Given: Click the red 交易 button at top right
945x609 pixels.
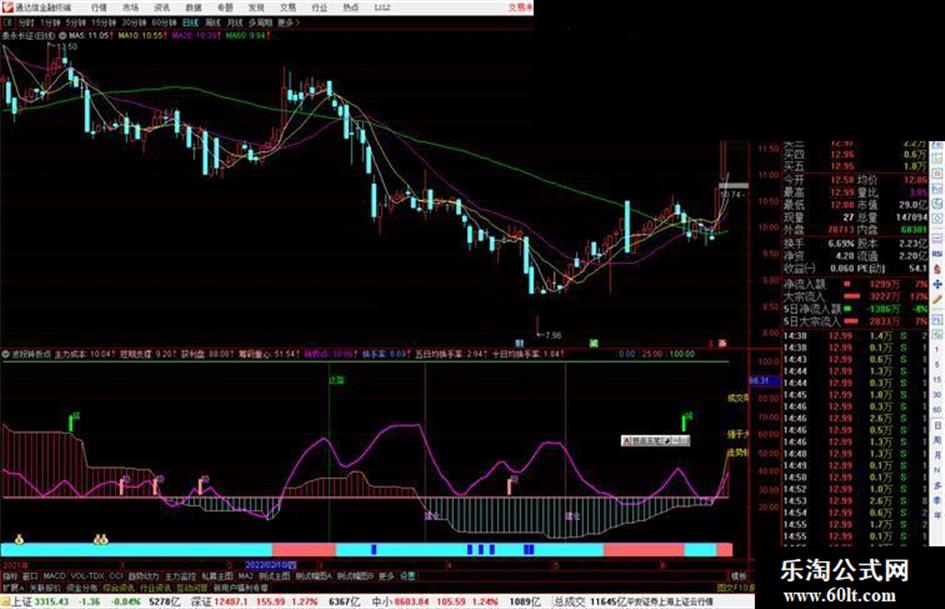Looking at the screenshot, I should 520,8.
